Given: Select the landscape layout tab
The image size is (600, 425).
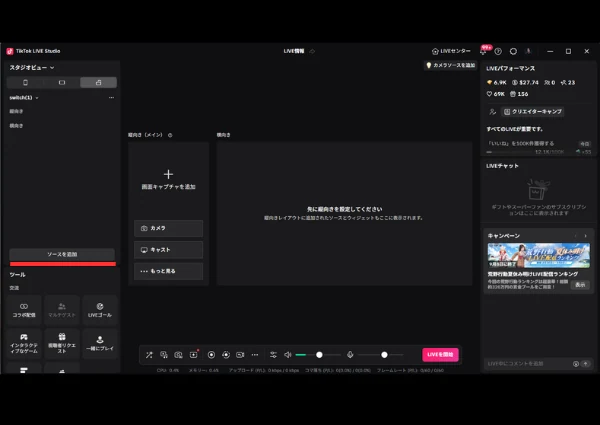Looking at the screenshot, I should 62,83.
